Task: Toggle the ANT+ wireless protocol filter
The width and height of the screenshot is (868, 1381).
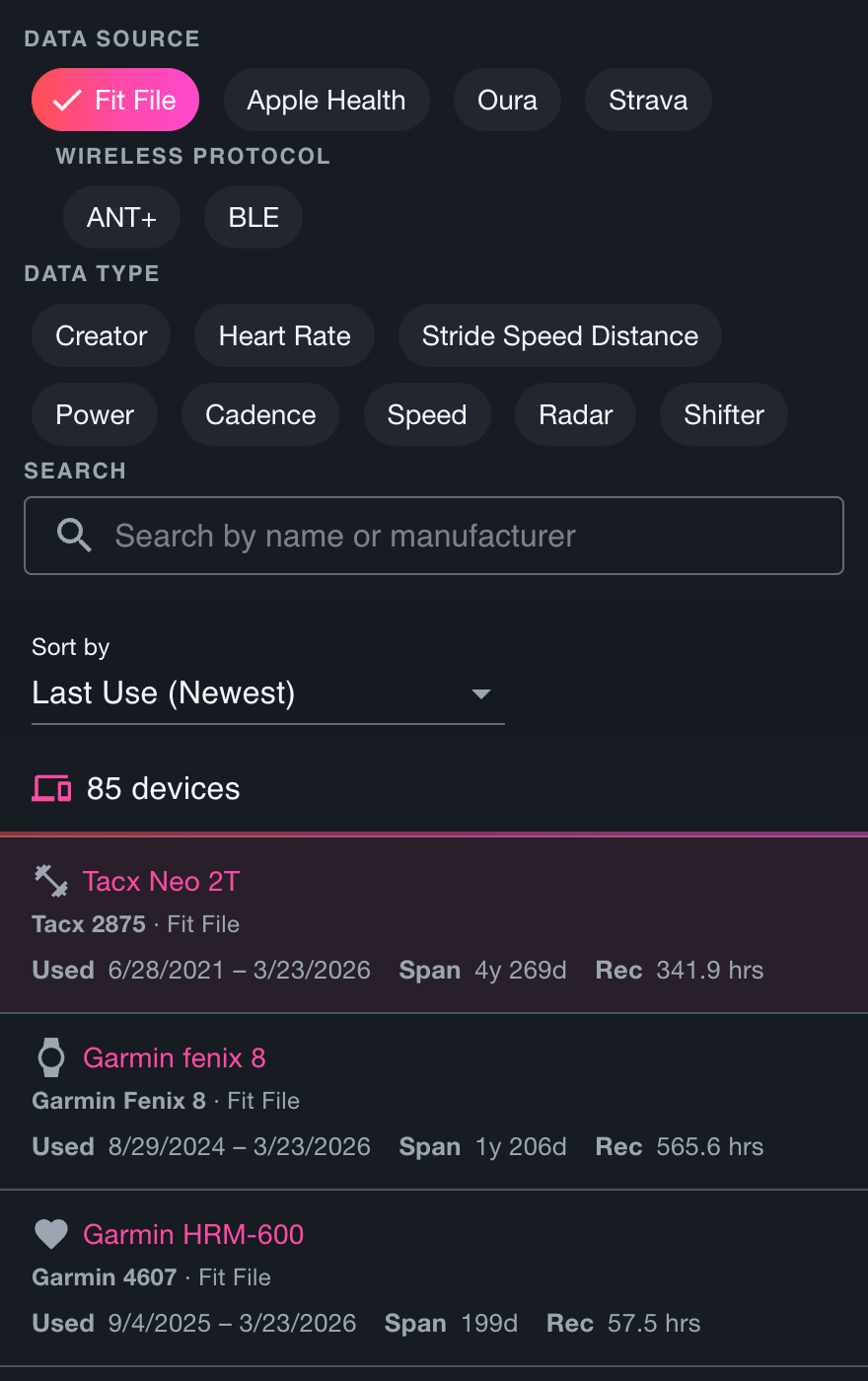Action: point(121,217)
